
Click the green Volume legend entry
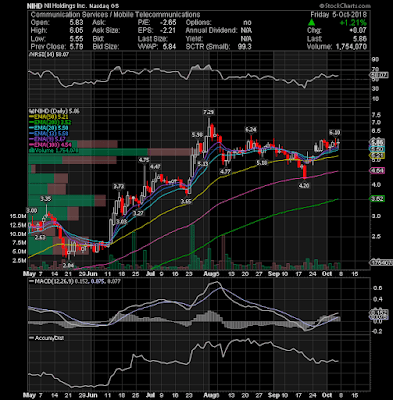pyautogui.click(x=54, y=151)
